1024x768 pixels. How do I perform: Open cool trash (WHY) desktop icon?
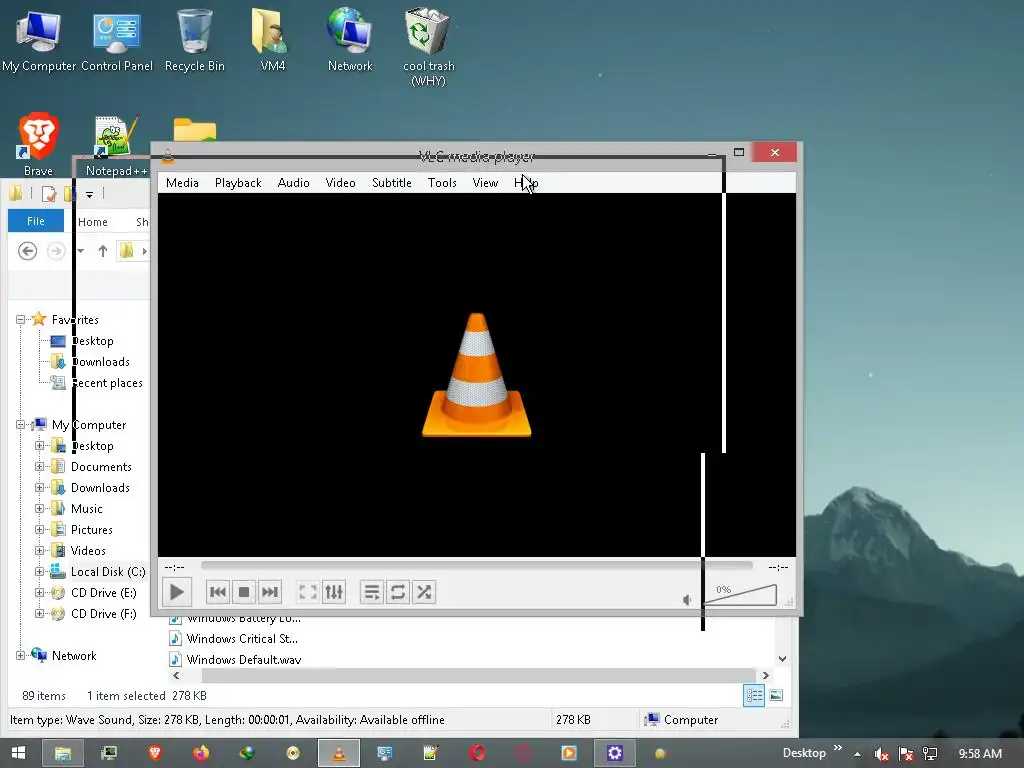coord(428,47)
